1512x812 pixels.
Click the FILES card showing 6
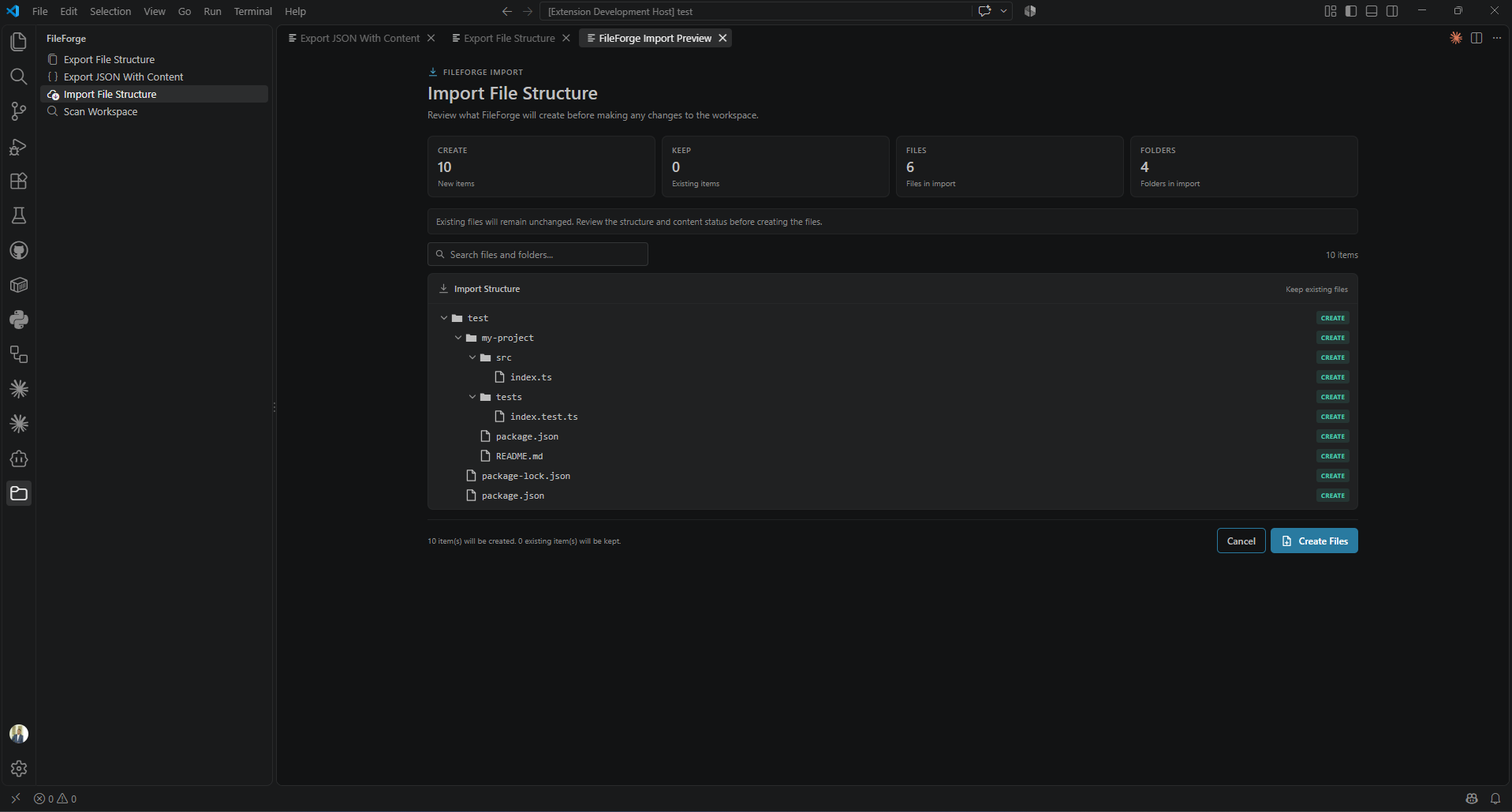click(1010, 167)
